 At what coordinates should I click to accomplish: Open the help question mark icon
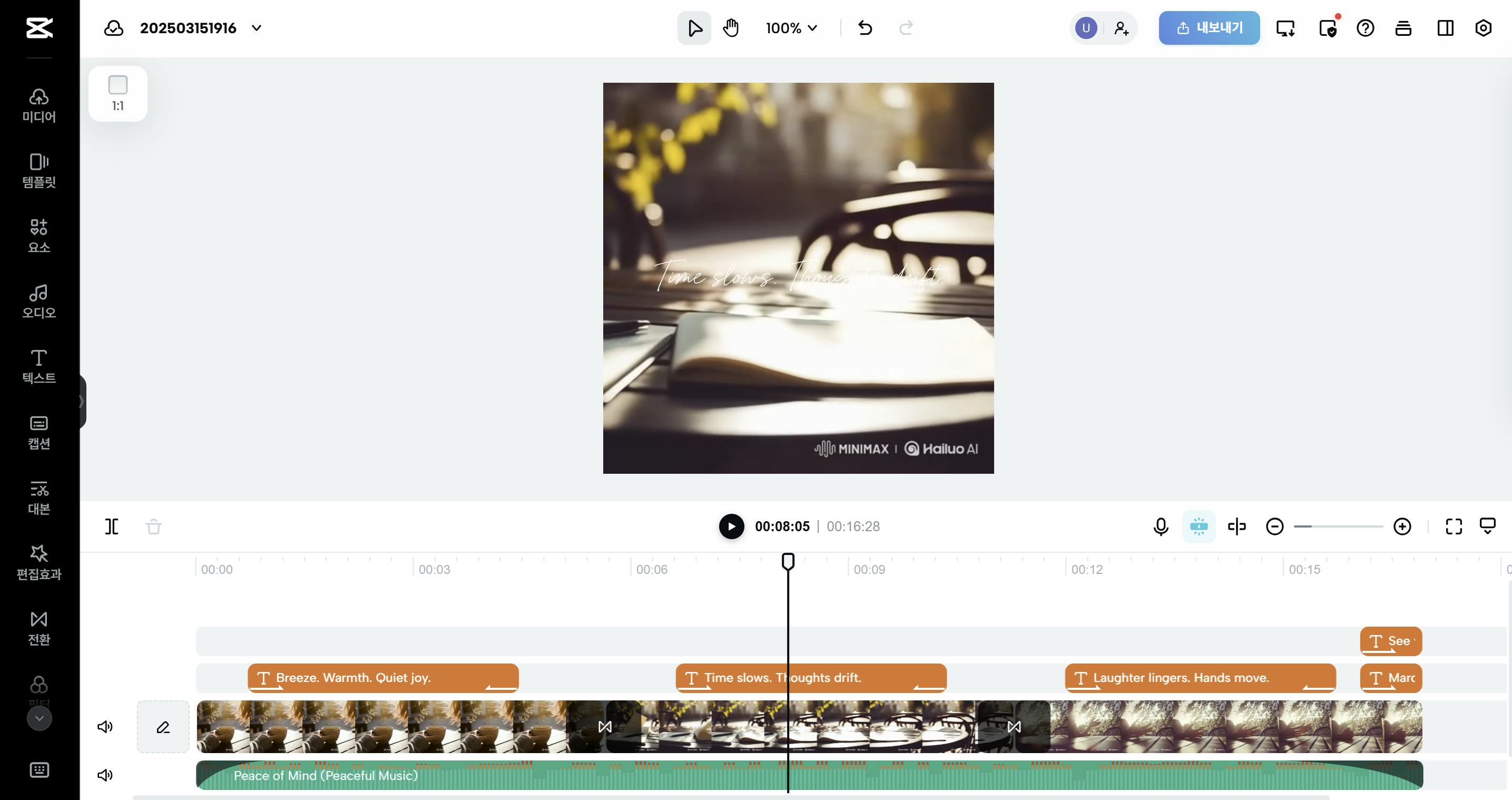coord(1365,27)
